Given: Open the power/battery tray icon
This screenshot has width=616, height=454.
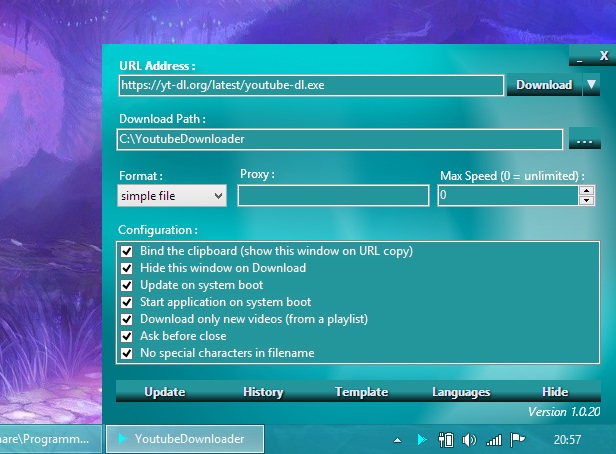Looking at the screenshot, I should [x=446, y=440].
